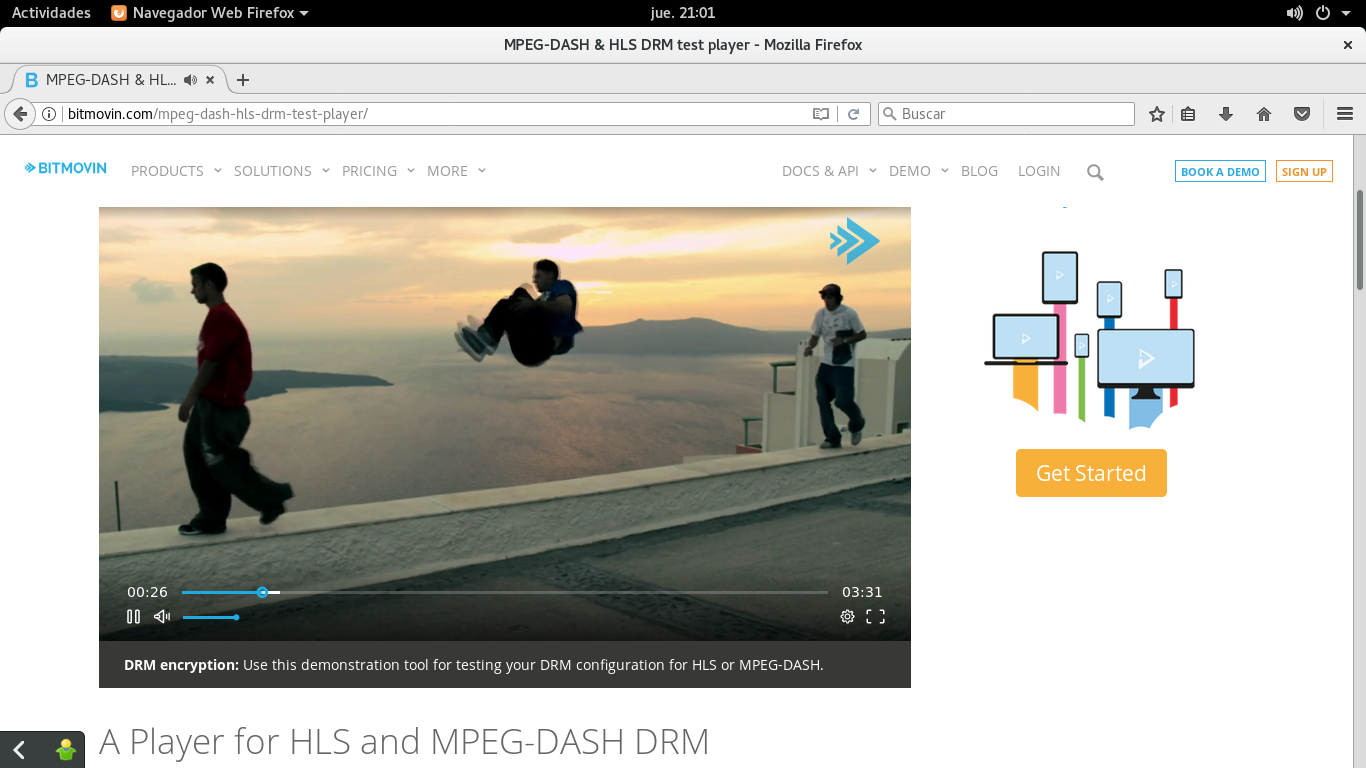
Task: Mute the player volume speaker icon
Action: 162,617
